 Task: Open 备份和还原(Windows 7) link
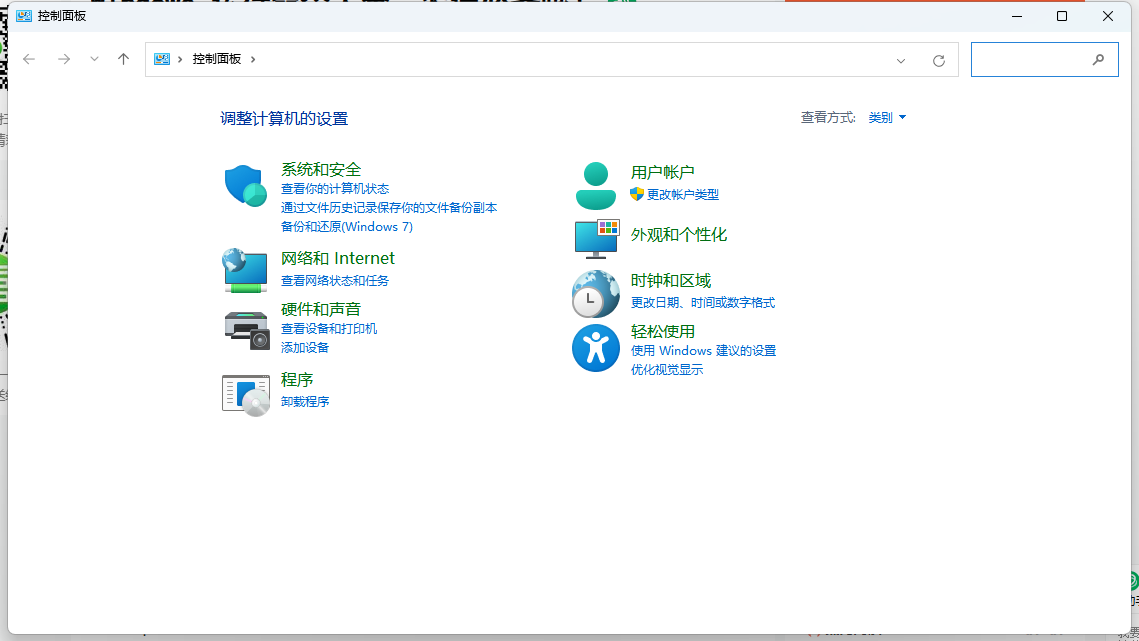coord(346,227)
